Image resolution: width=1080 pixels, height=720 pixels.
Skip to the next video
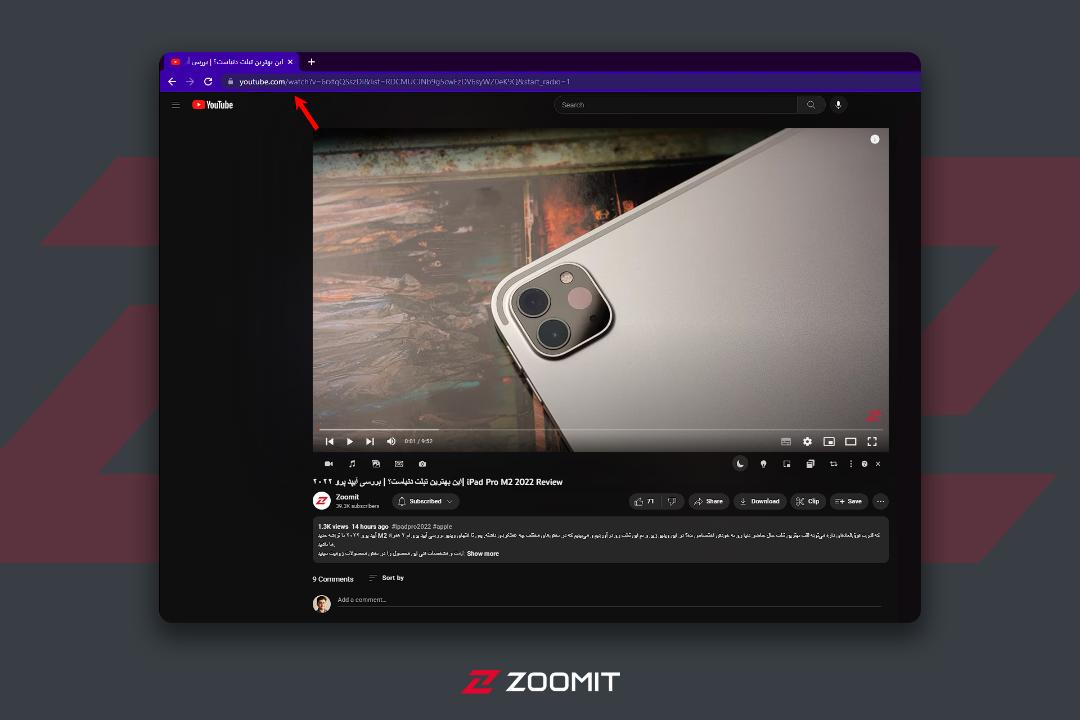(370, 441)
